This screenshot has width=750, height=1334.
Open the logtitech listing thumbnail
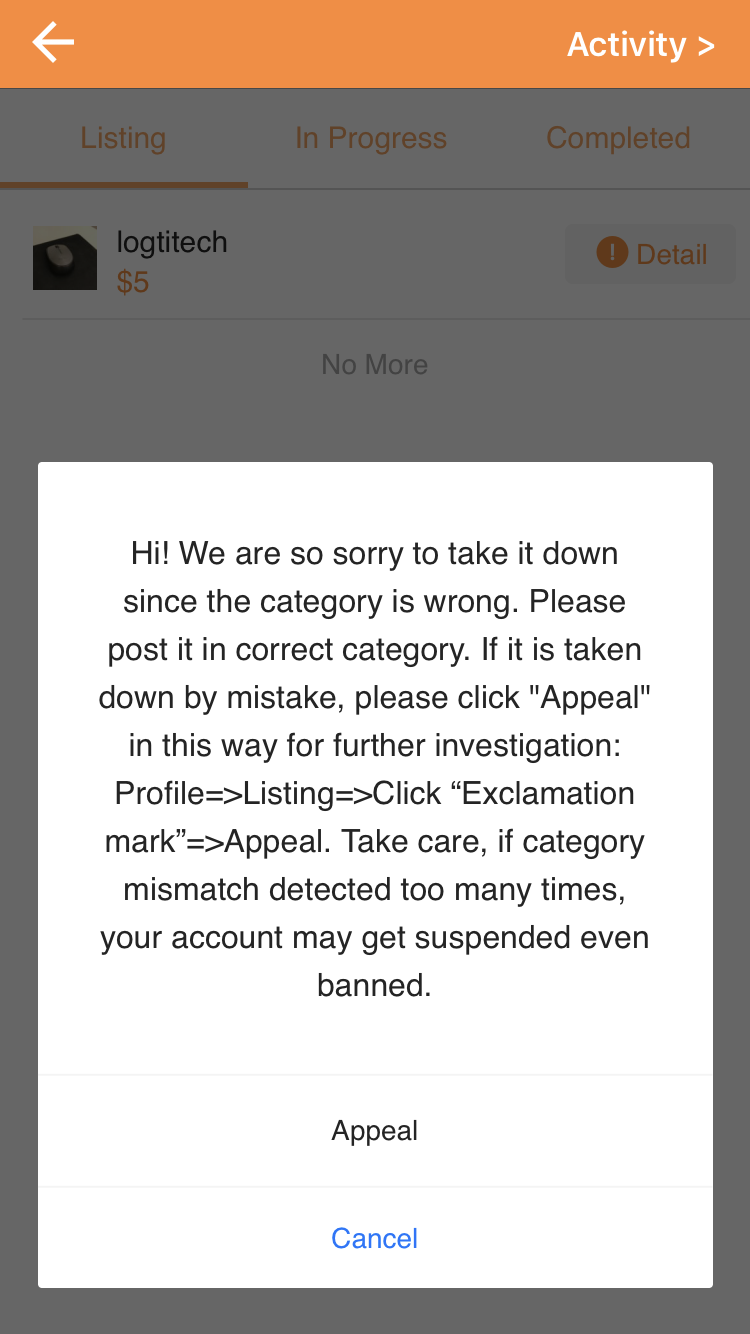click(x=65, y=258)
